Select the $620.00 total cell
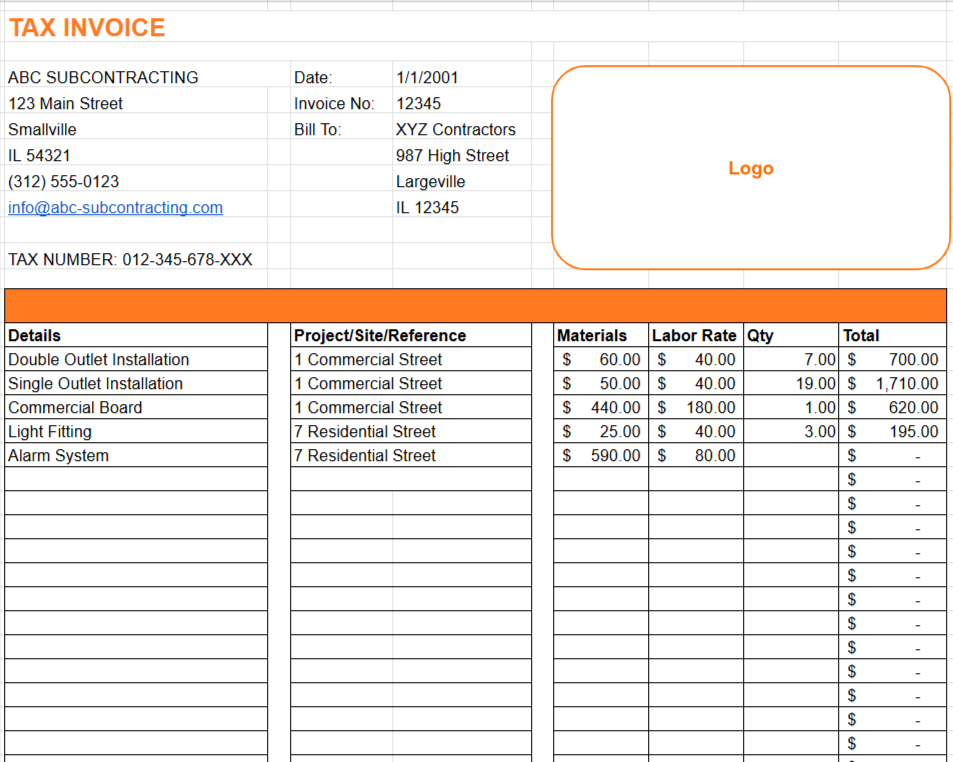The width and height of the screenshot is (953, 762). pos(893,407)
